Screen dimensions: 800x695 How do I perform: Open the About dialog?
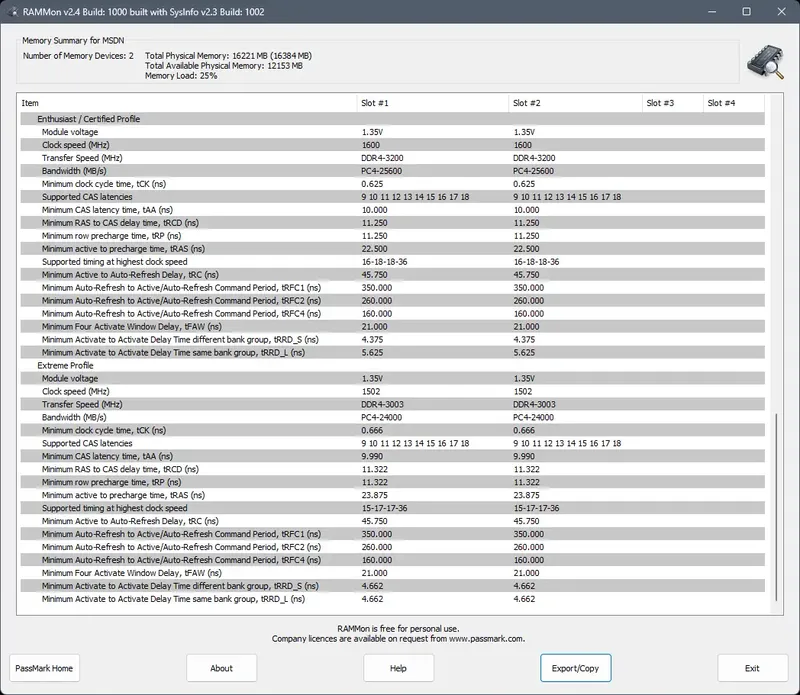pos(221,668)
